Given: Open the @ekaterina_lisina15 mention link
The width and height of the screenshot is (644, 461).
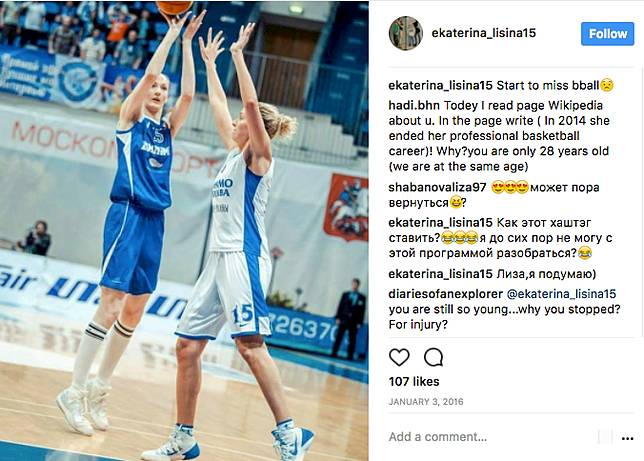Looking at the screenshot, I should (x=561, y=294).
